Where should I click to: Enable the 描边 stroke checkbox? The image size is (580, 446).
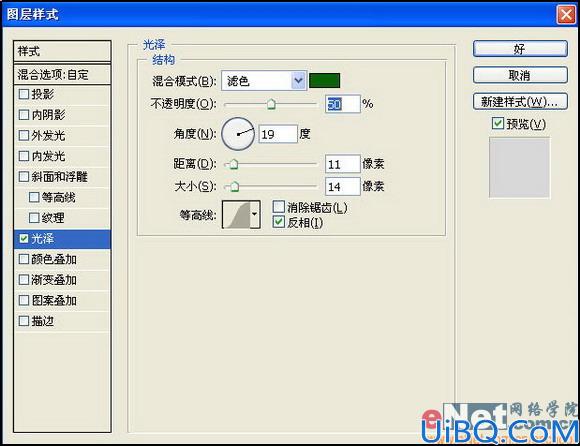24,321
